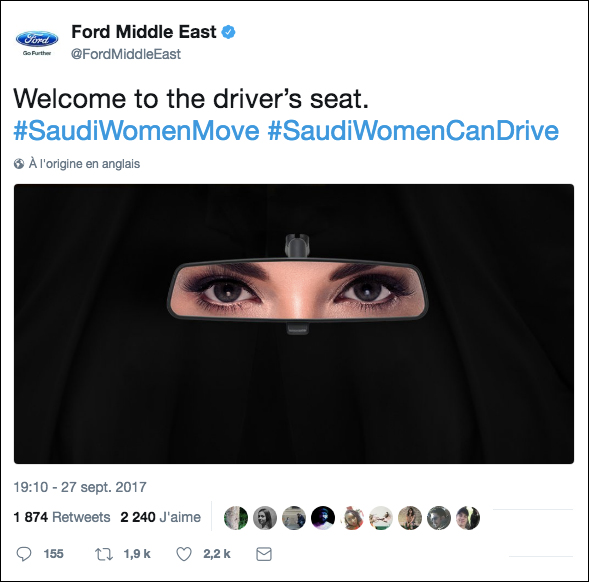Screen dimensions: 589x582
Task: Open the last liker avatar
Action: (x=468, y=517)
